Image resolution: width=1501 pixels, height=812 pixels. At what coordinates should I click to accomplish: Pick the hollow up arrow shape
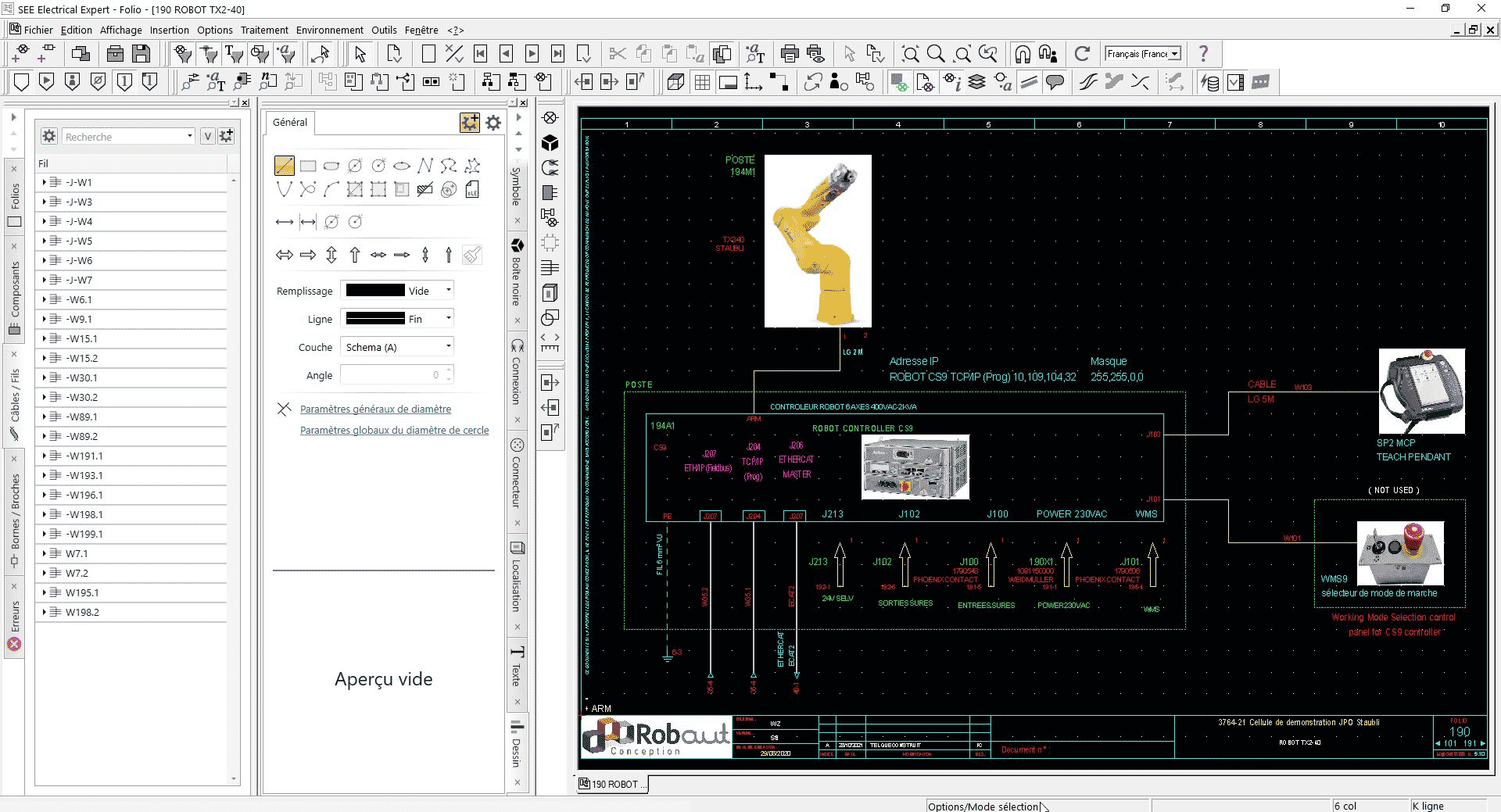355,255
